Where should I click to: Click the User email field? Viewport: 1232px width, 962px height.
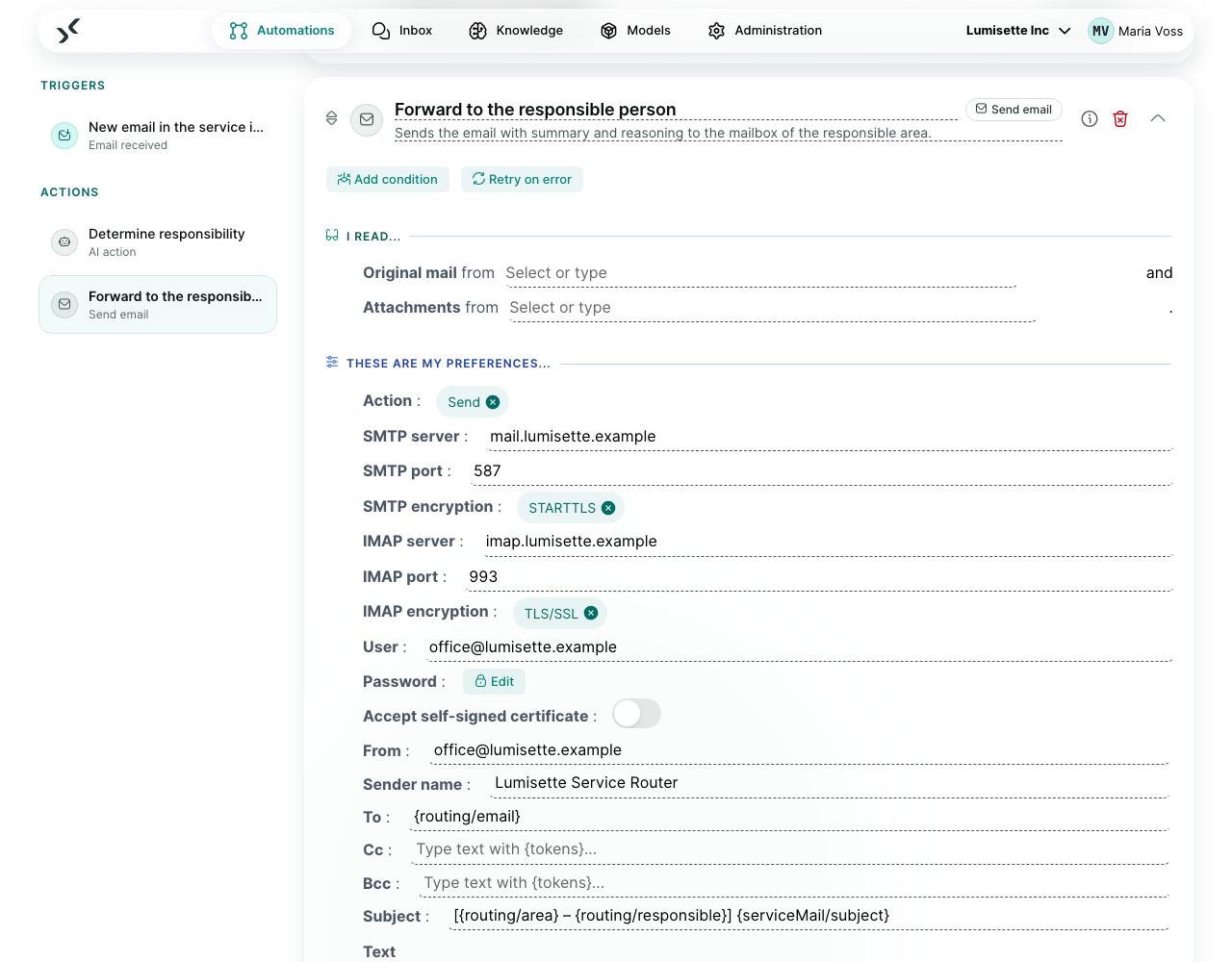pyautogui.click(x=798, y=647)
